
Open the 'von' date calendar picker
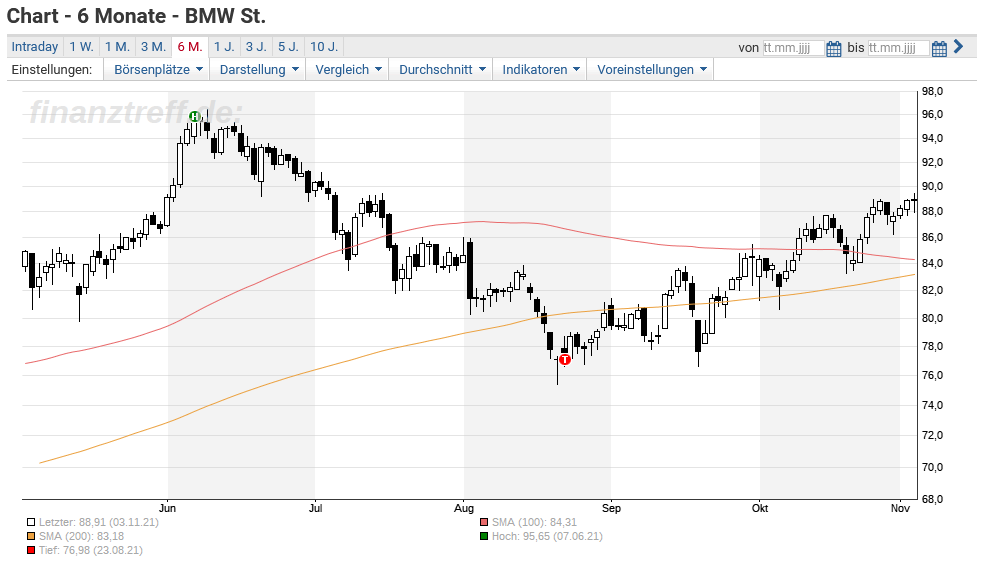[833, 48]
